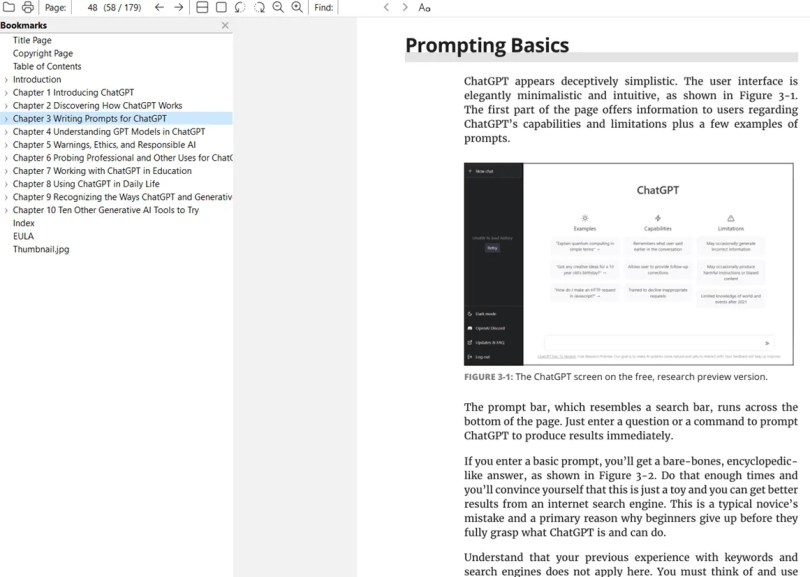810x577 pixels.
Task: Select Chapter 5 Warnings, Ethics, Responsible AI
Action: coord(104,145)
